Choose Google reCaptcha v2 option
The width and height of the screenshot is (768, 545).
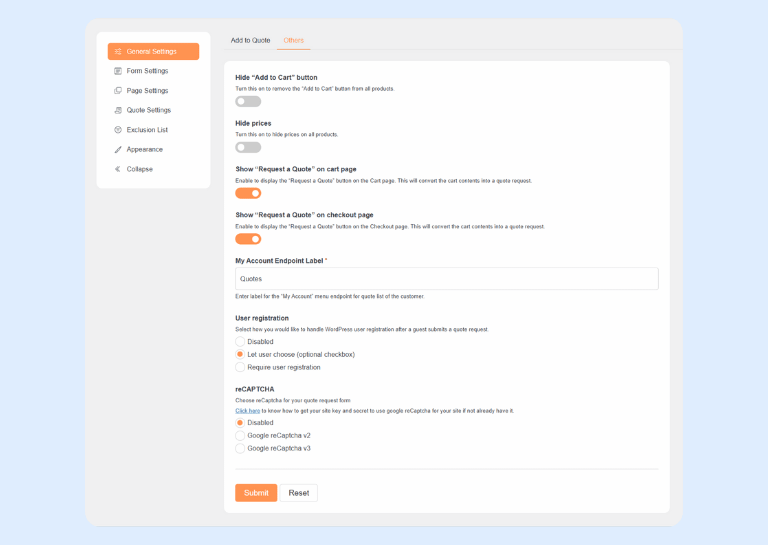click(240, 435)
